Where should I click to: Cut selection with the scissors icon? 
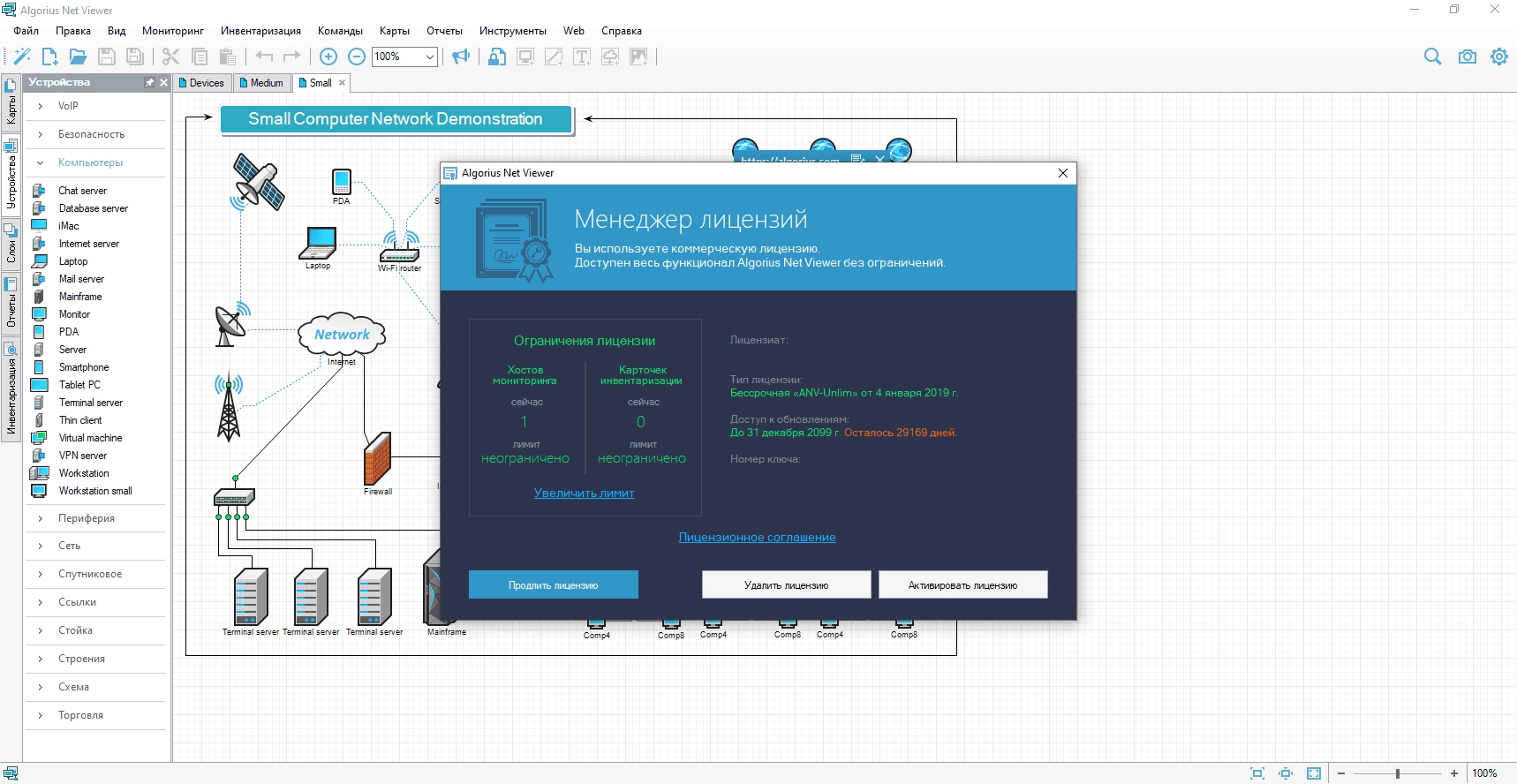point(171,57)
